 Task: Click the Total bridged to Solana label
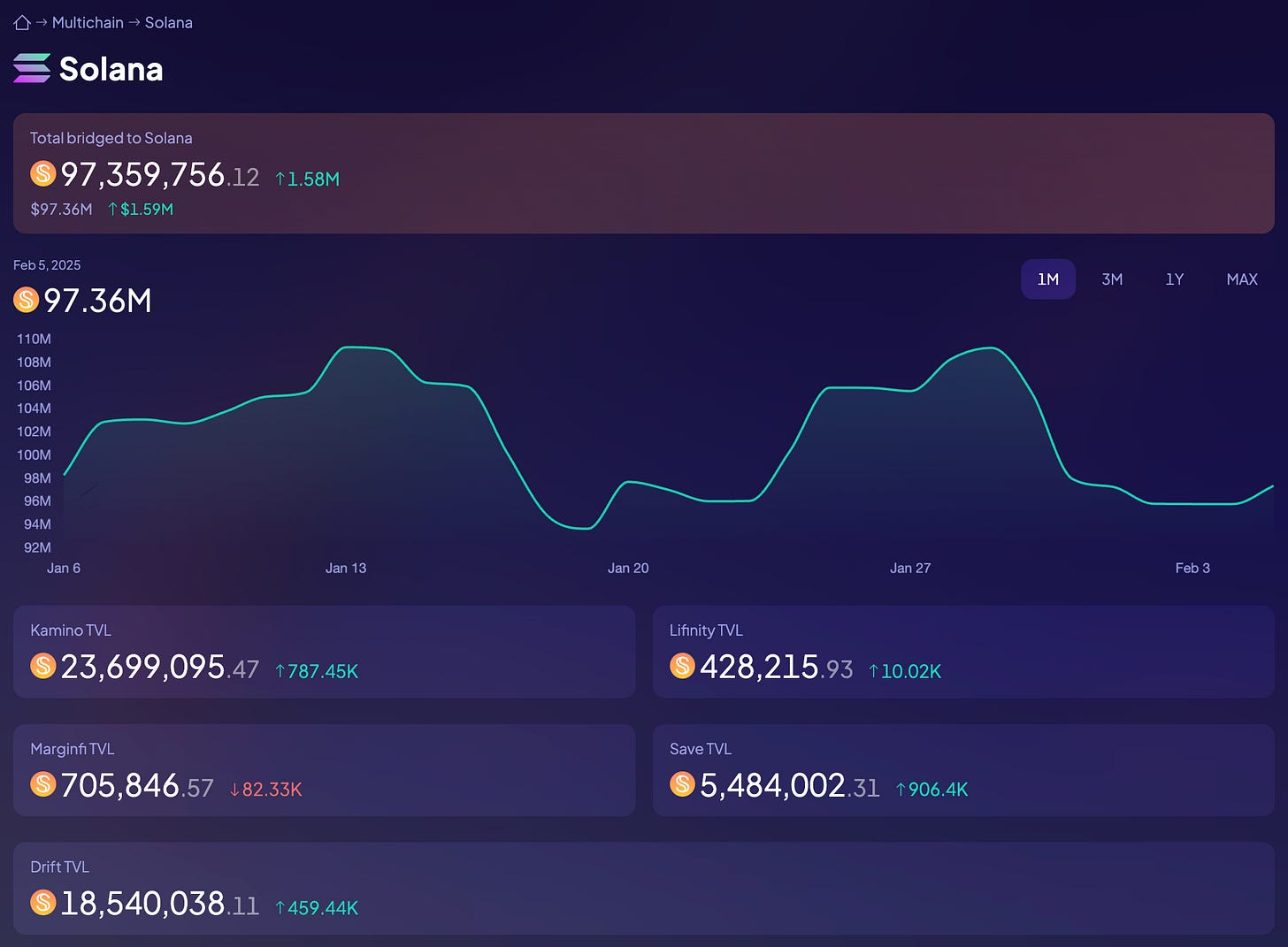pyautogui.click(x=111, y=138)
